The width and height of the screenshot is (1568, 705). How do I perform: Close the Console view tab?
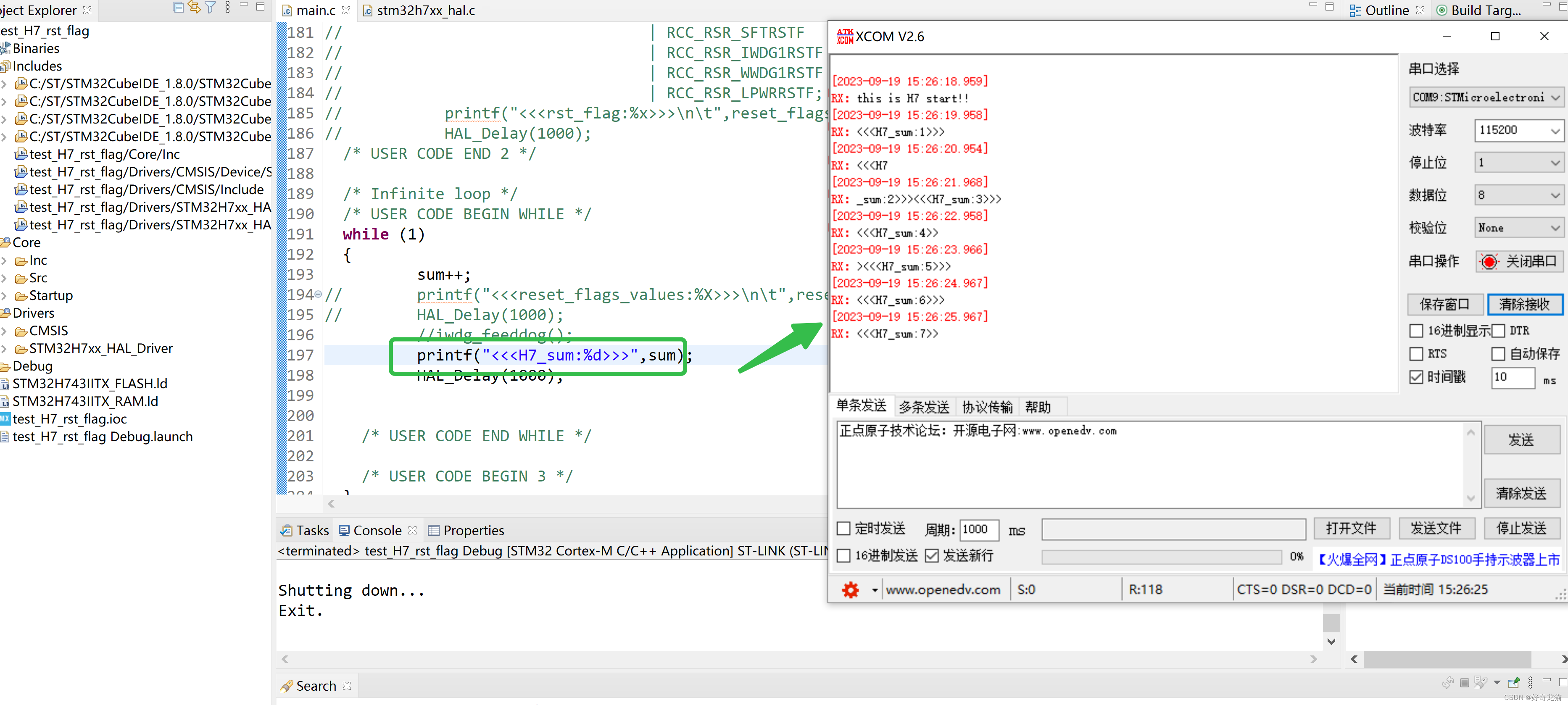point(413,530)
